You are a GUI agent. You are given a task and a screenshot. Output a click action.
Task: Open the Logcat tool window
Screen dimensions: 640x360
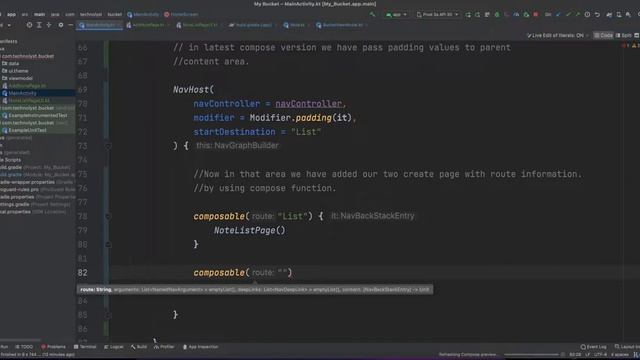[x=113, y=347]
